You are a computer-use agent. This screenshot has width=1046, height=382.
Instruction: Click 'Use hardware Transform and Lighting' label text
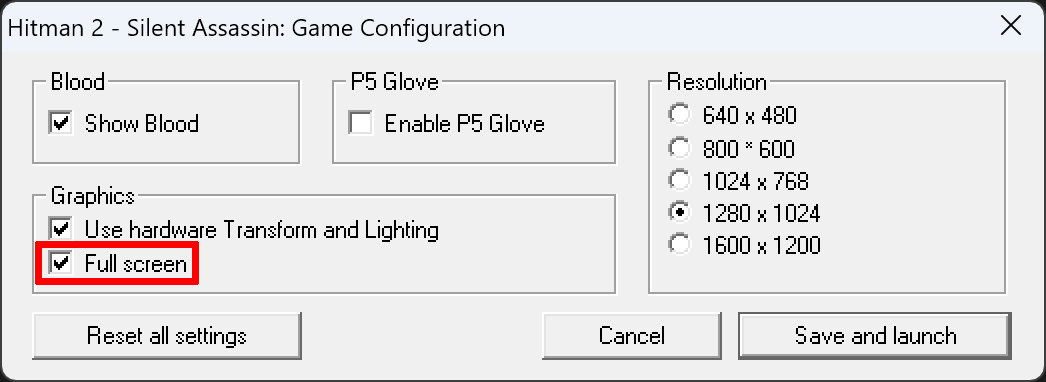pyautogui.click(x=262, y=231)
